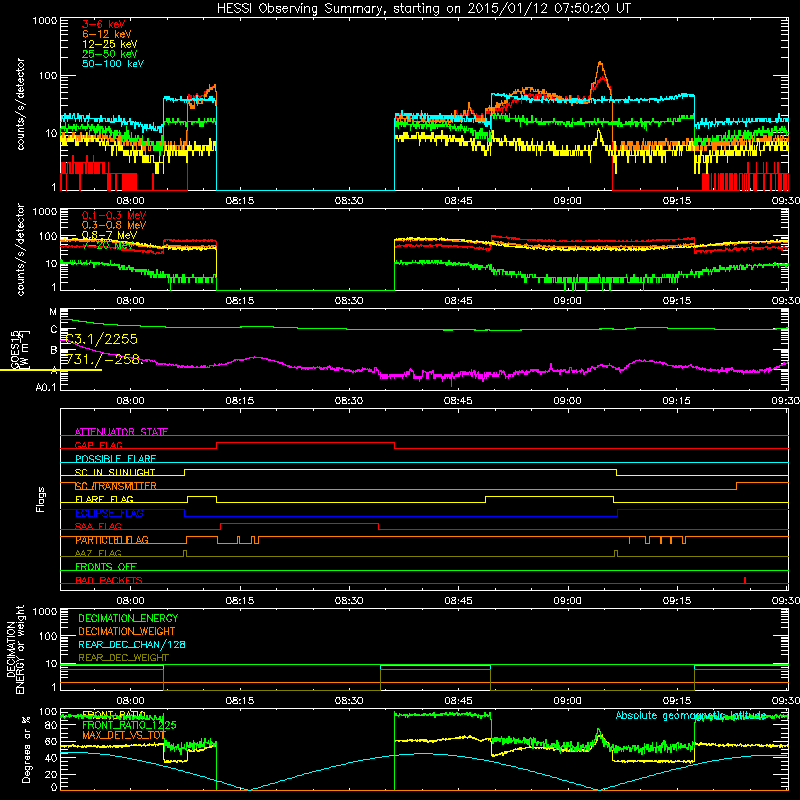
Task: Click the POSSIBLE_FLARE flag label
Action: point(115,459)
